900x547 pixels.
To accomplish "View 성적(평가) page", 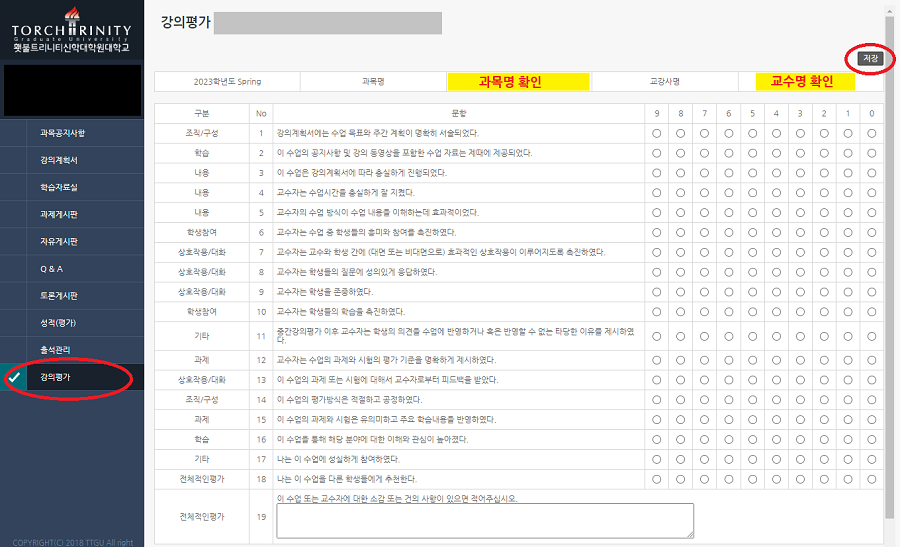I will pos(59,323).
